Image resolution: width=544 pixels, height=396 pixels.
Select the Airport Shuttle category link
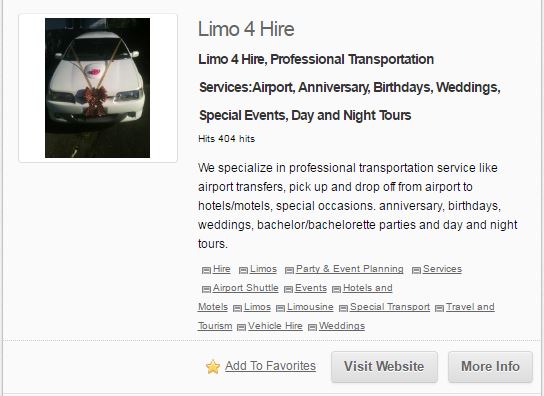tap(246, 288)
